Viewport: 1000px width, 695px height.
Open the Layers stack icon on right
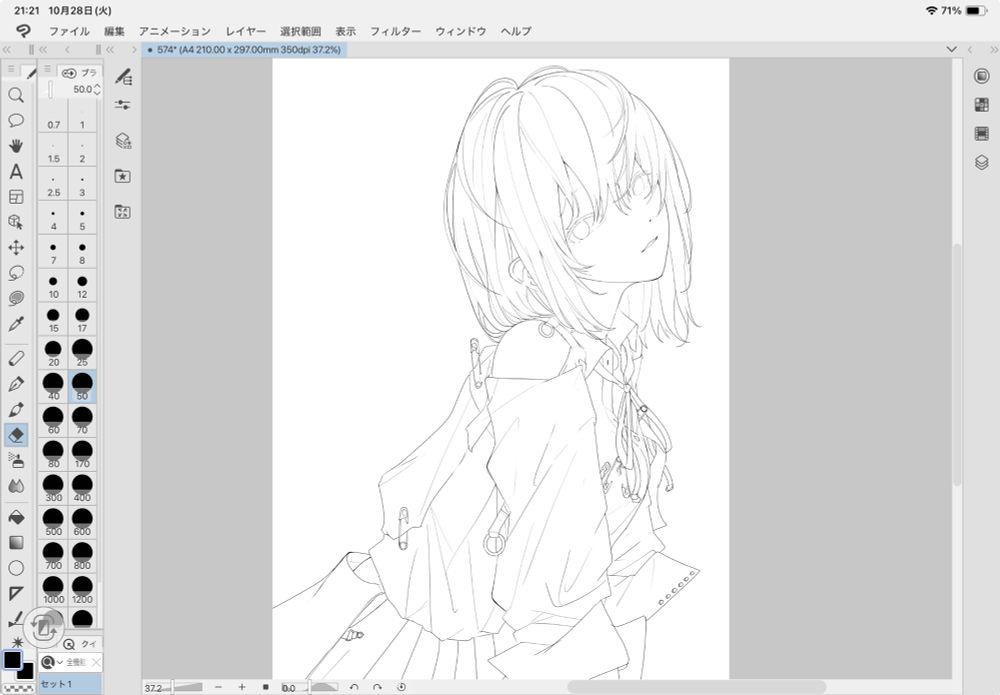[x=982, y=163]
